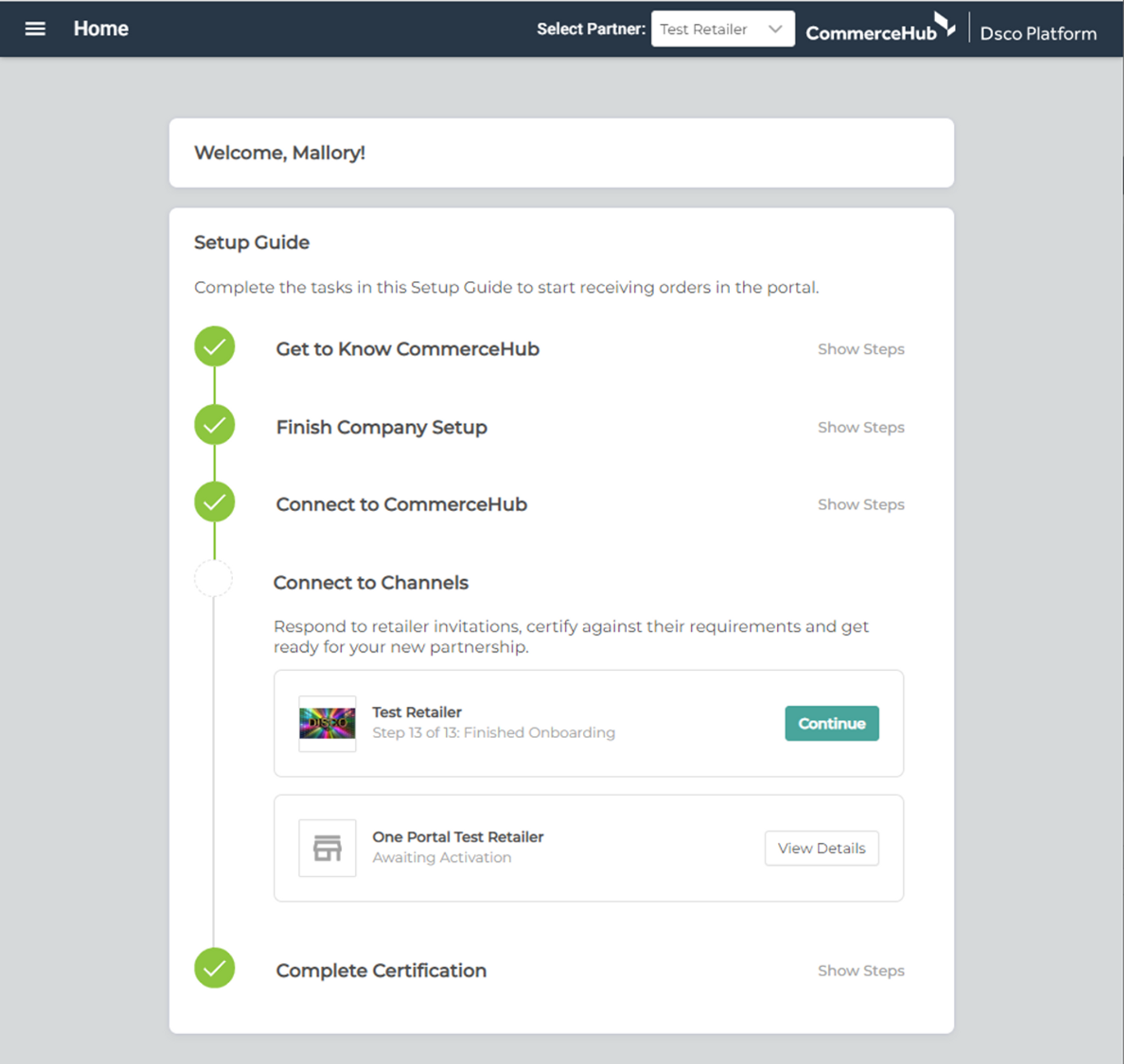The height and width of the screenshot is (1064, 1124).
Task: Click the empty circle for Connect to Channels
Action: (214, 579)
